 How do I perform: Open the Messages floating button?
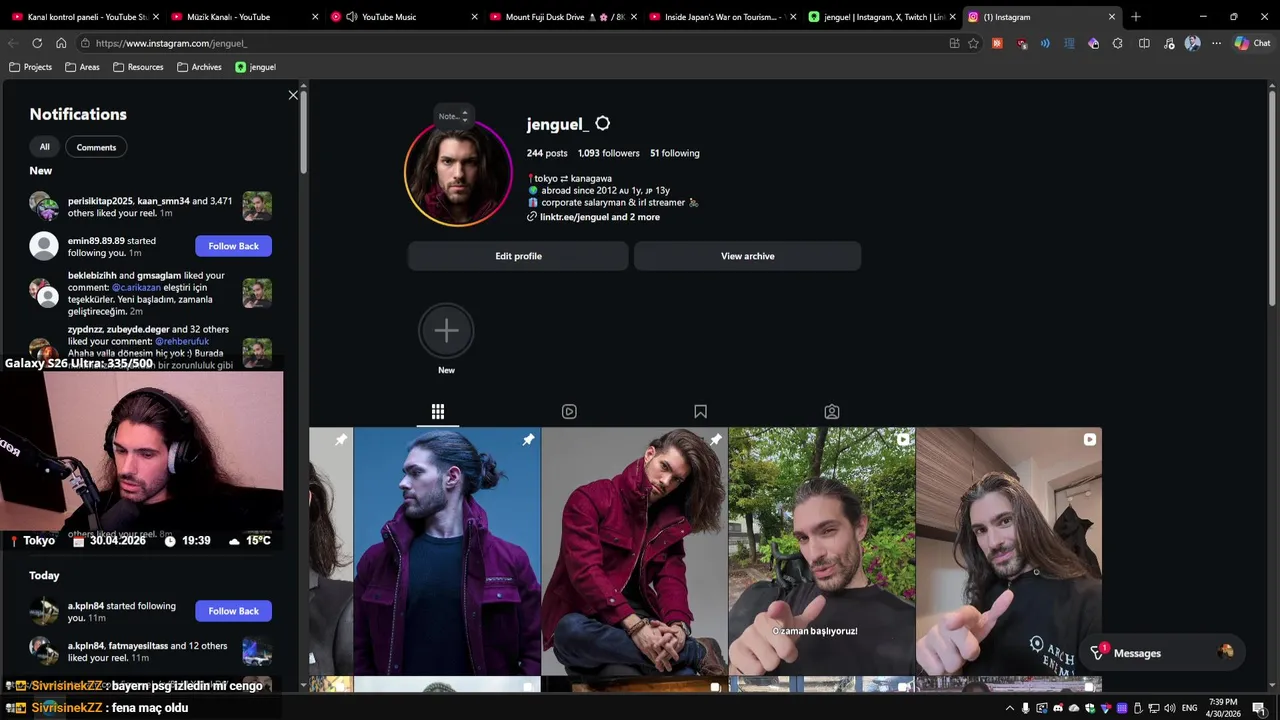tap(1162, 653)
